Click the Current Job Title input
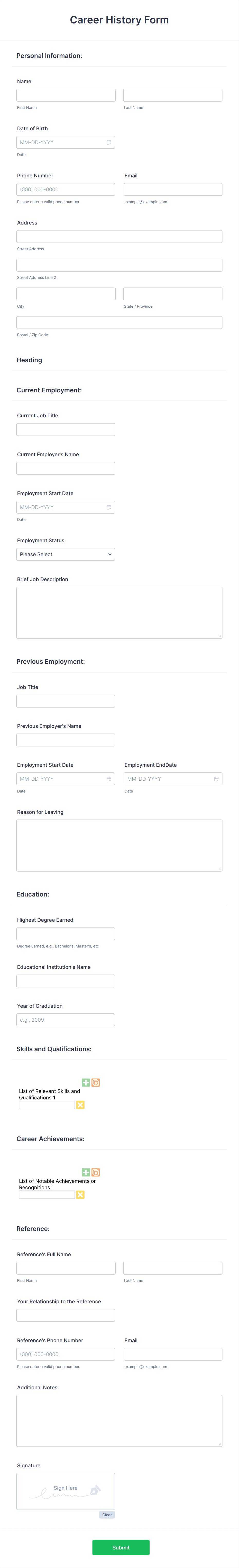This screenshot has height=1568, width=239. tap(66, 430)
